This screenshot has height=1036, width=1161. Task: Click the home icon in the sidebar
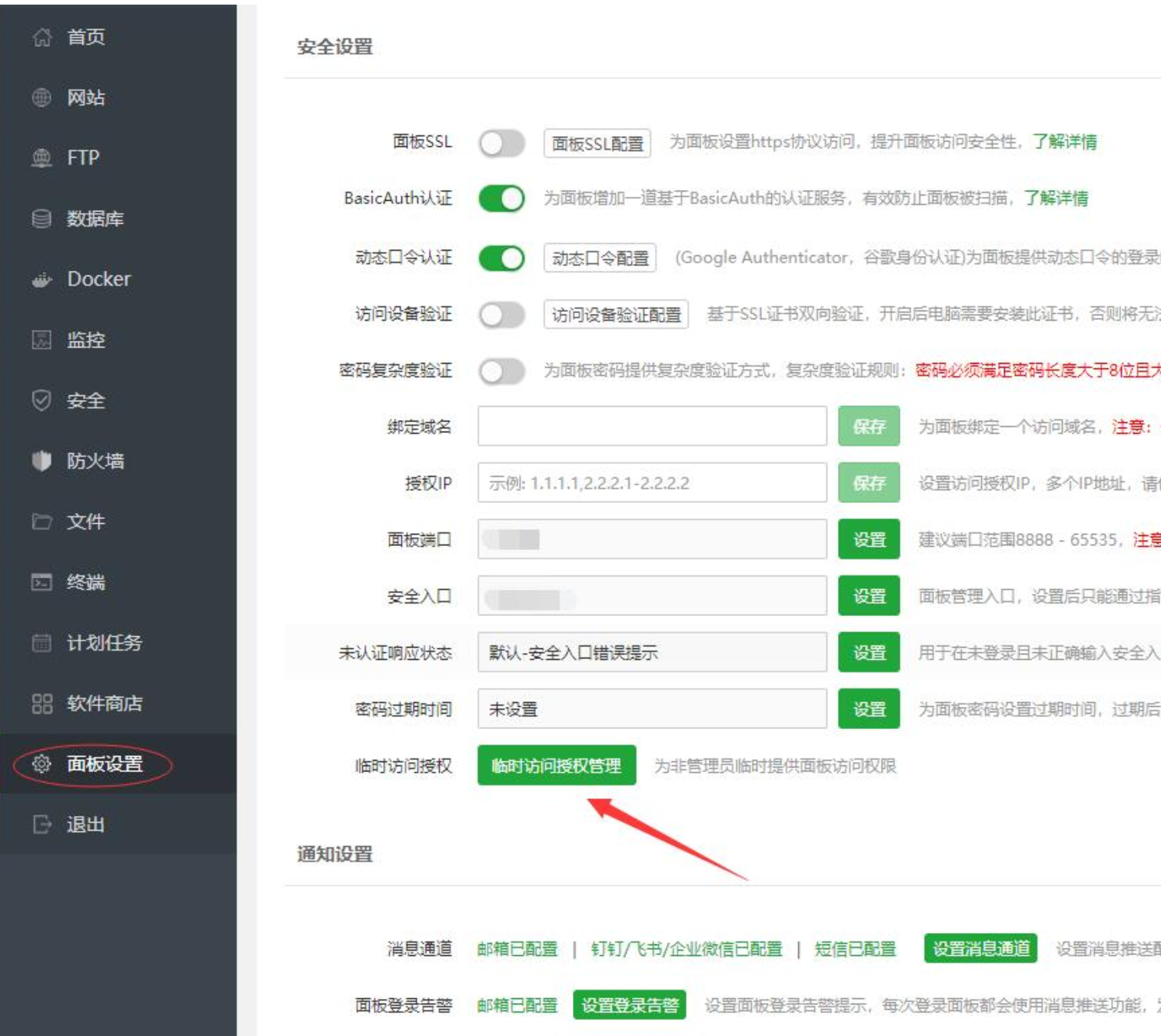(x=42, y=37)
